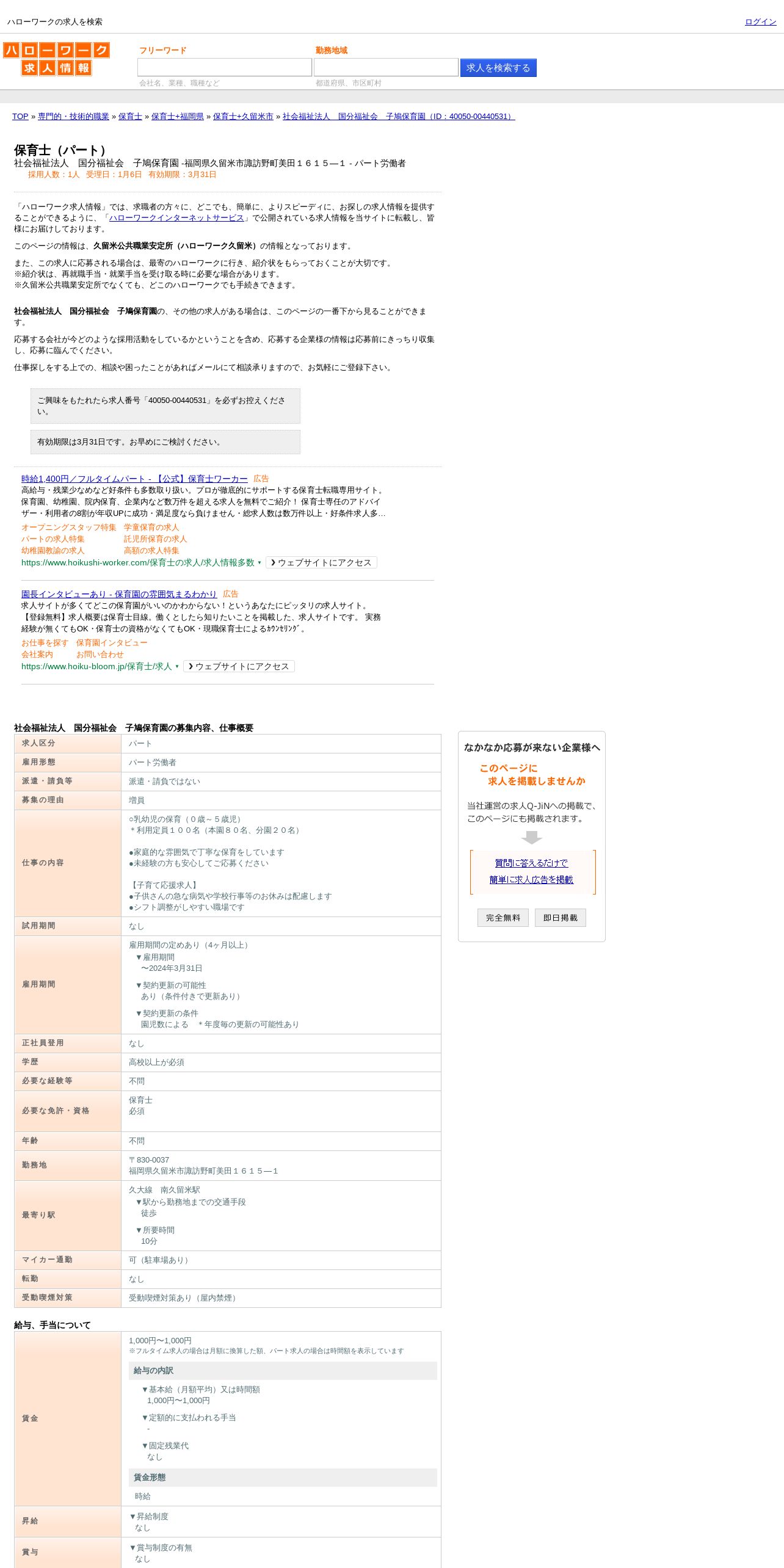784x1568 pixels.
Task: Select 高校以上が必須 value in 学歴 row
Action: click(156, 1062)
